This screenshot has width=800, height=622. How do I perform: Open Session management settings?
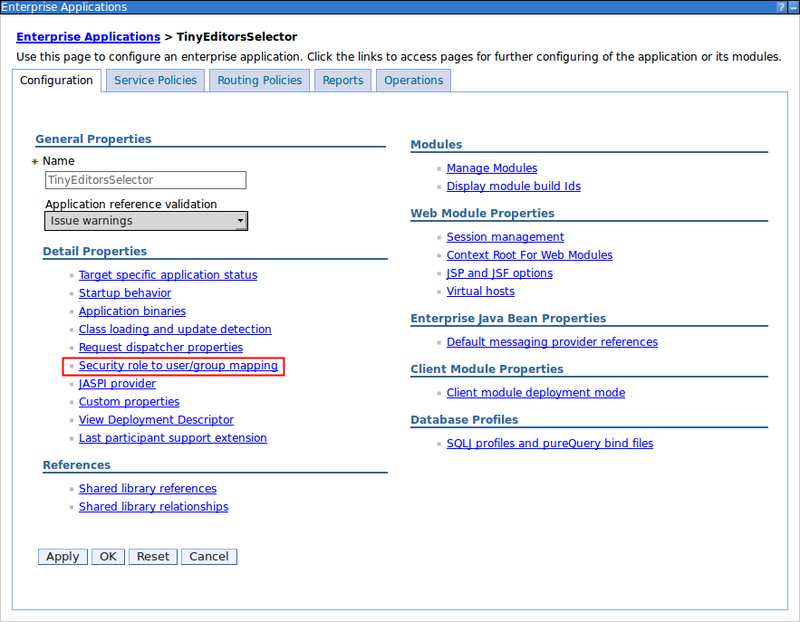point(505,236)
